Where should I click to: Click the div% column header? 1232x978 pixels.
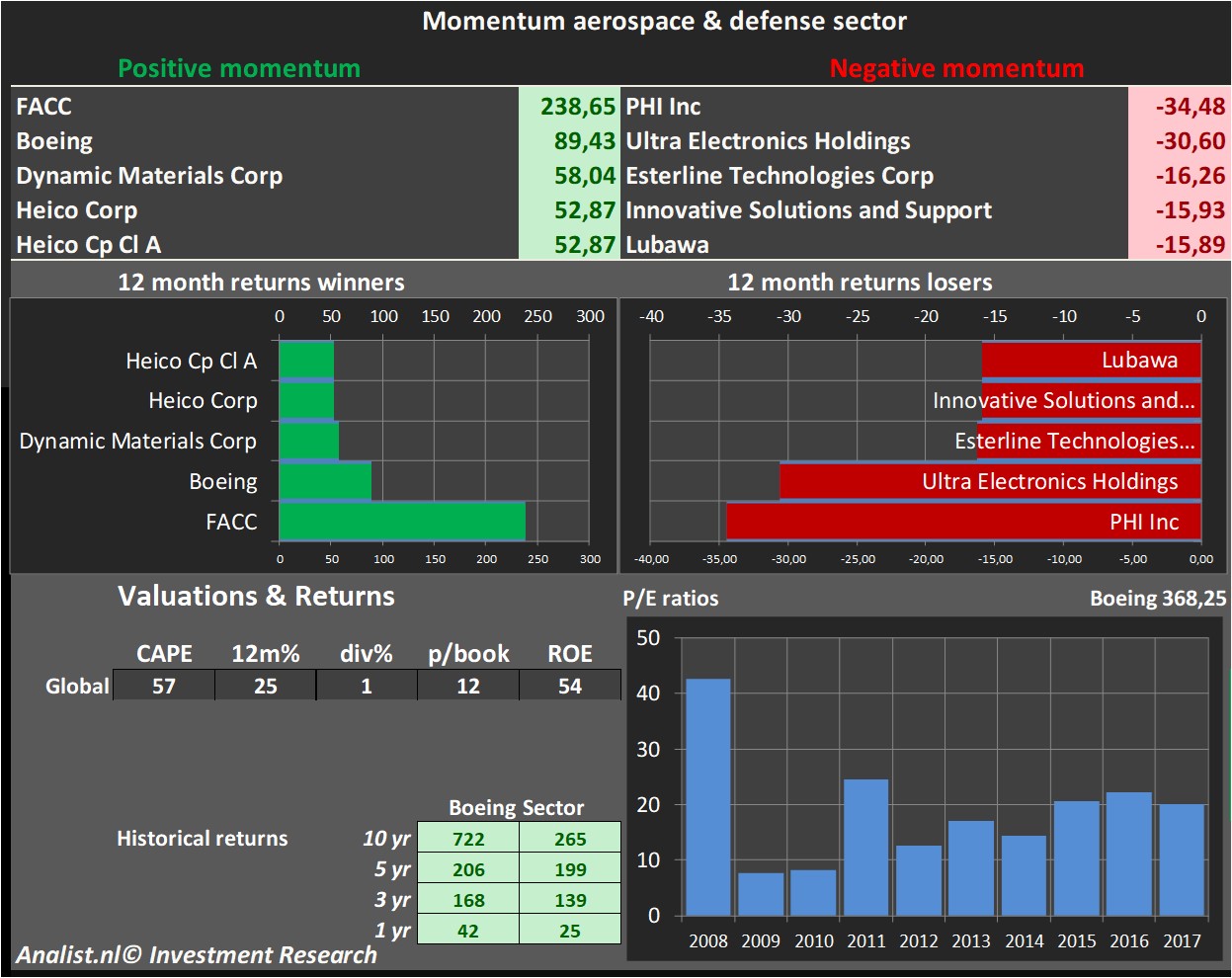click(x=367, y=654)
